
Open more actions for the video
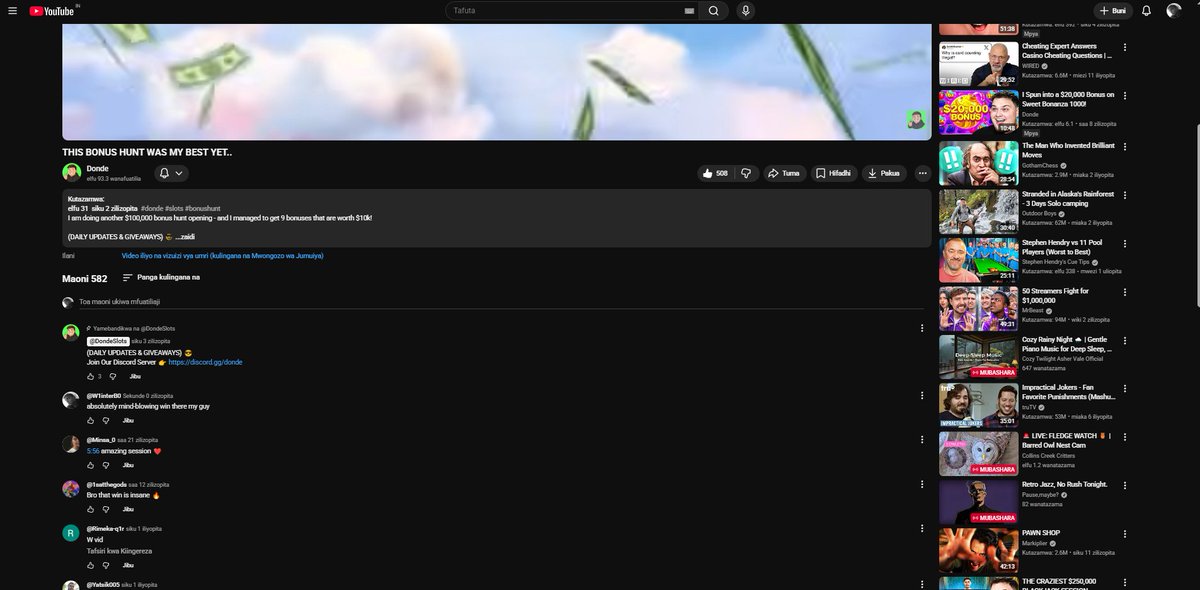(922, 173)
